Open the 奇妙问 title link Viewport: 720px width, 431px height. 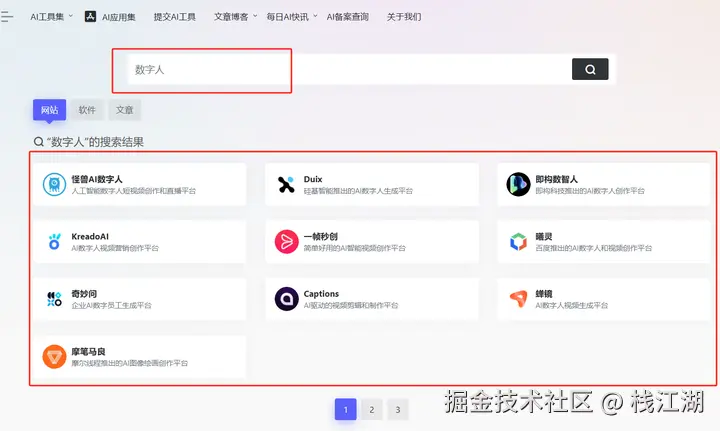click(x=84, y=294)
